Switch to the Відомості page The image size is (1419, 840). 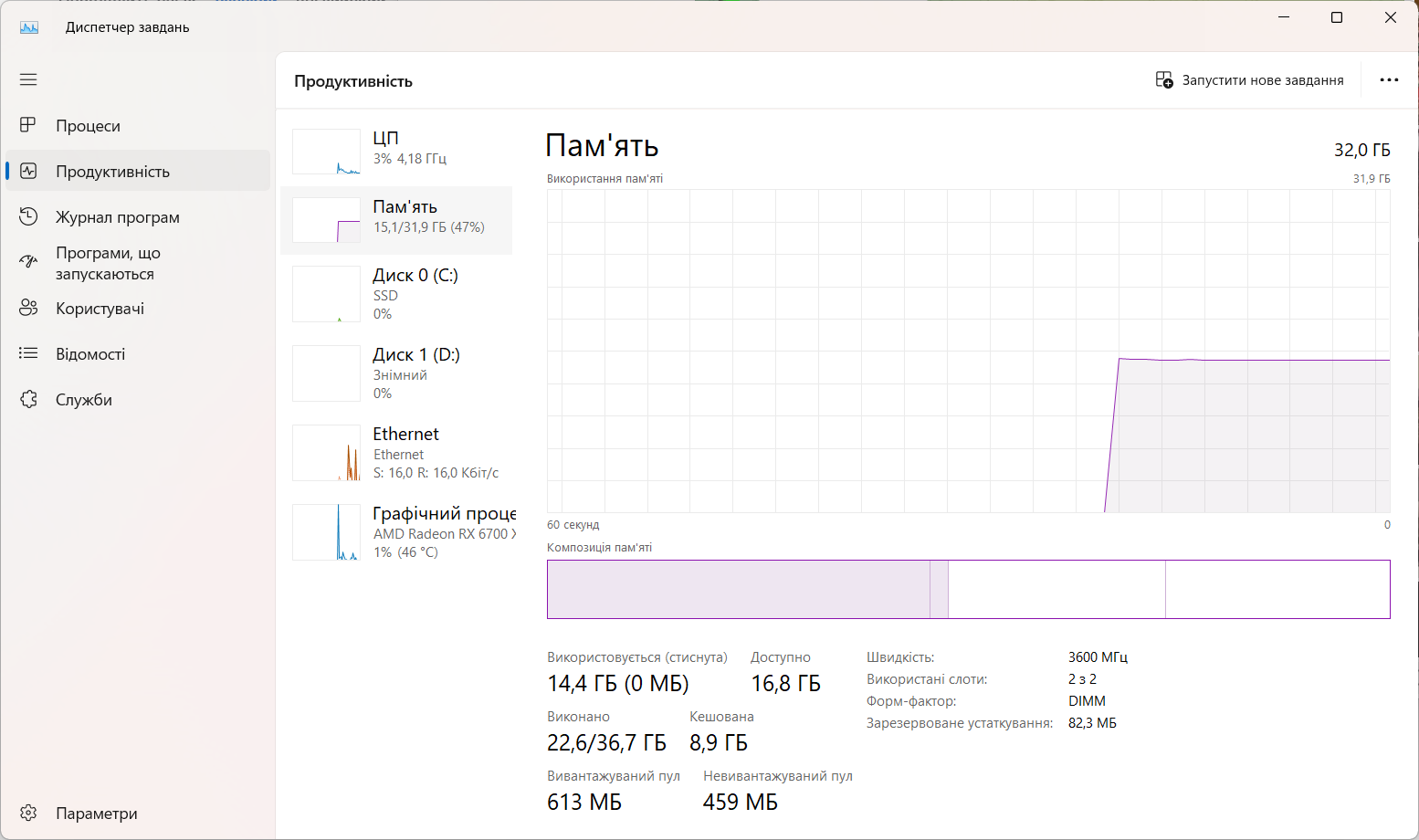click(x=138, y=354)
